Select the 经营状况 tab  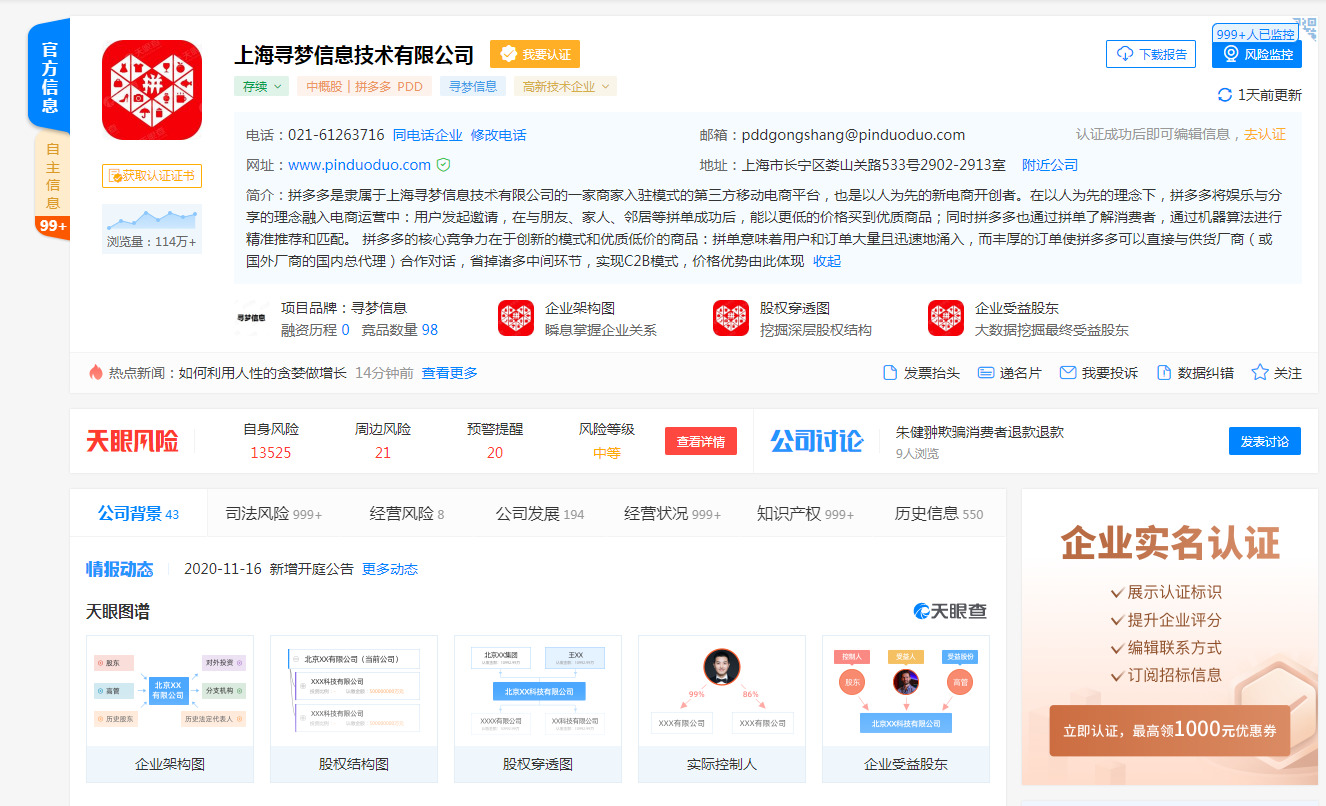(673, 514)
